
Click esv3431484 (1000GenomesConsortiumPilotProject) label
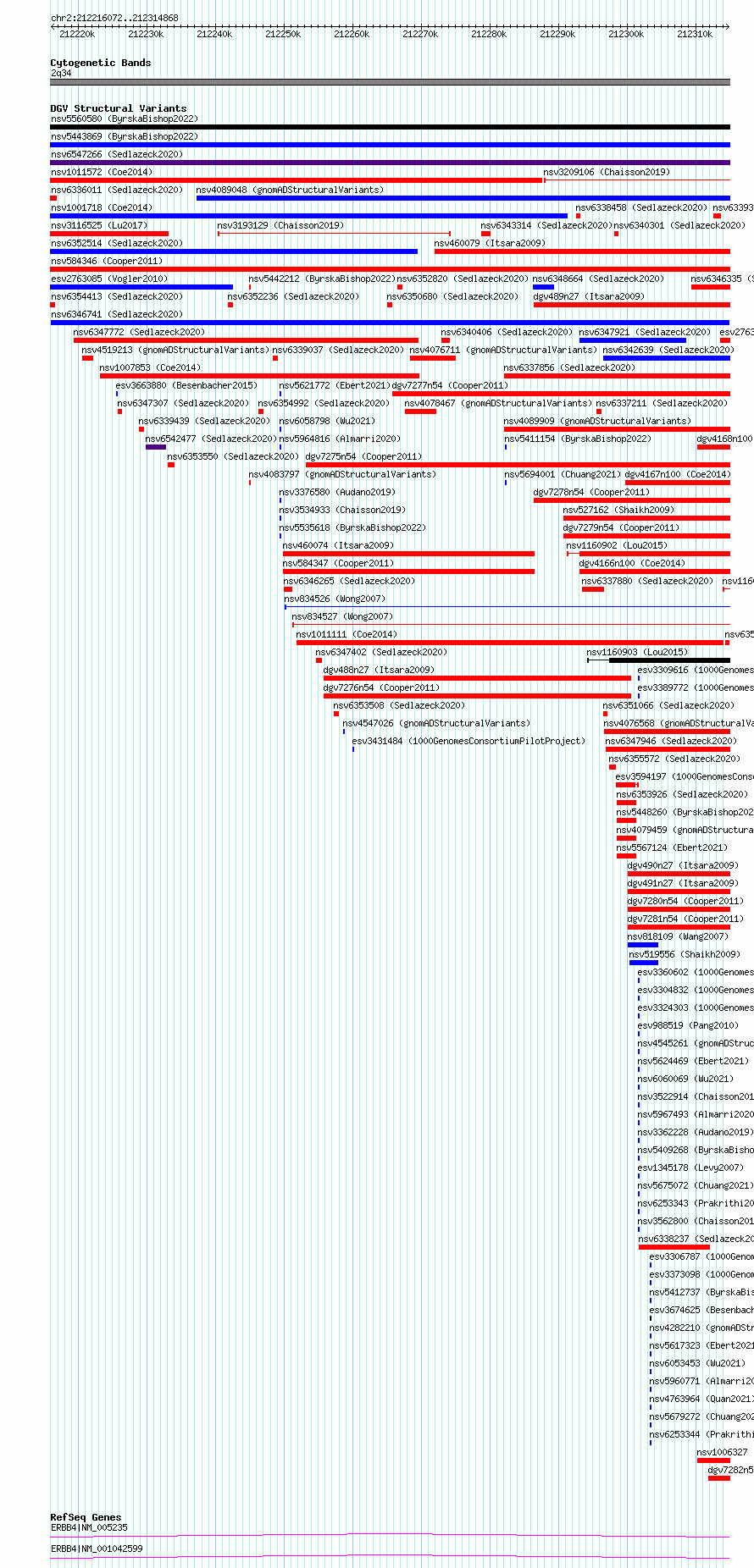tap(468, 741)
